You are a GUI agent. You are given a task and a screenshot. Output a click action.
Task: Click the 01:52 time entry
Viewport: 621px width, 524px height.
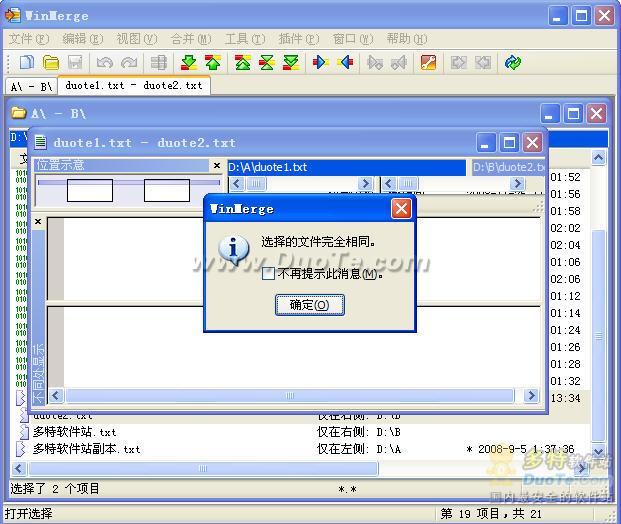(565, 177)
